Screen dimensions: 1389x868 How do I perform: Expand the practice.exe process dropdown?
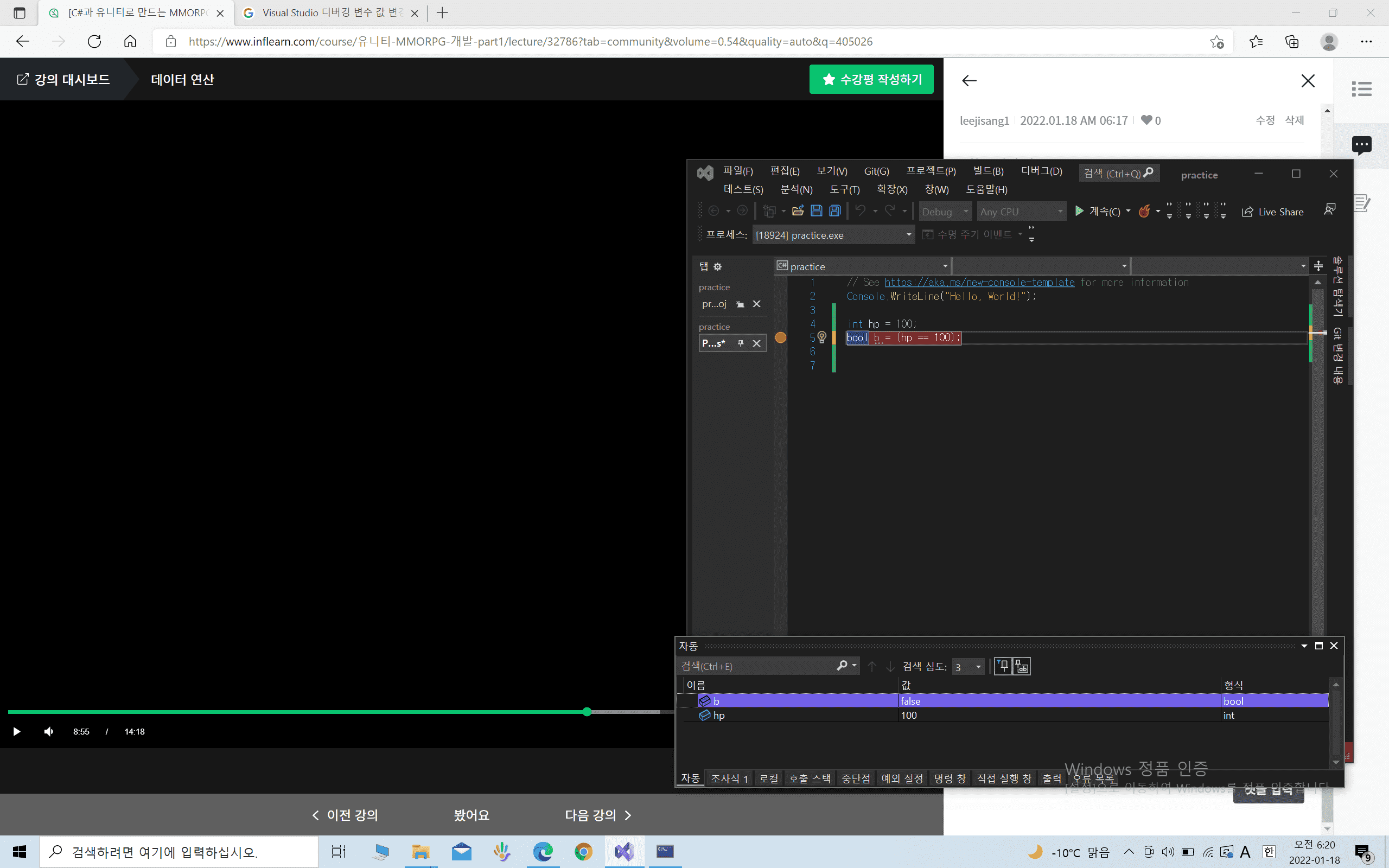click(x=909, y=235)
